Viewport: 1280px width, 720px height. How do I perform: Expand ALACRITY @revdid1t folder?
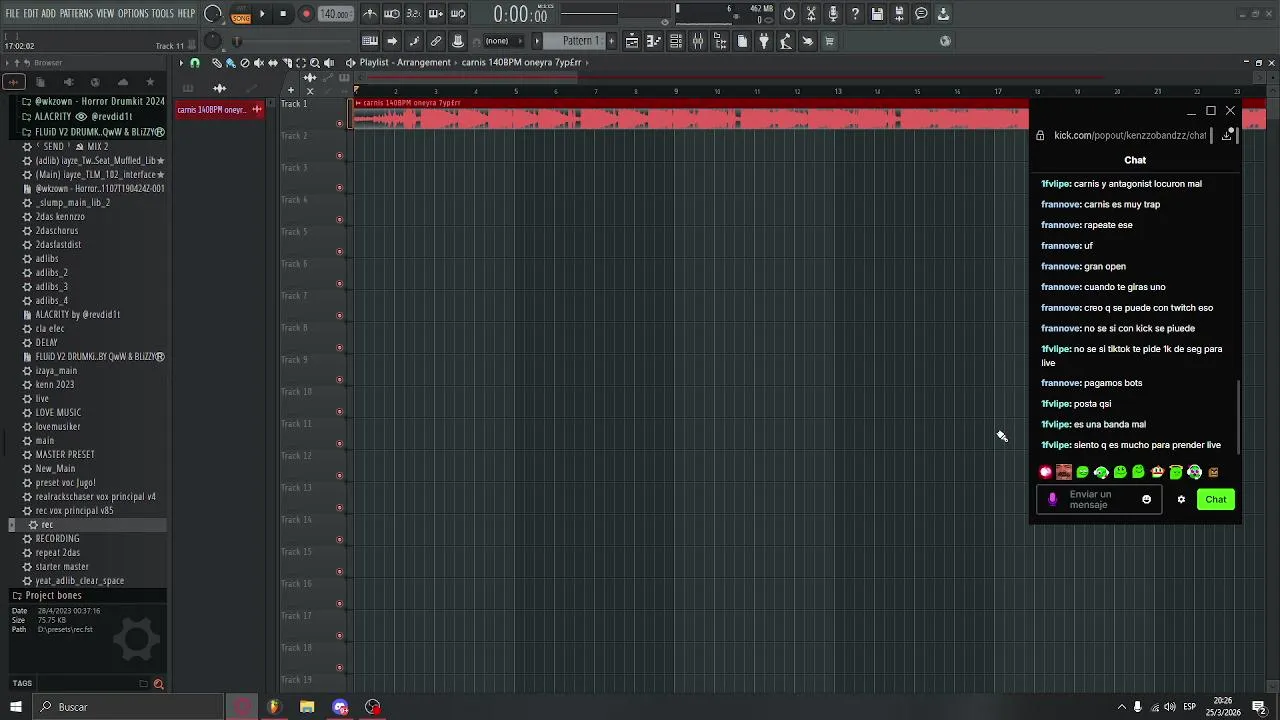[76, 116]
